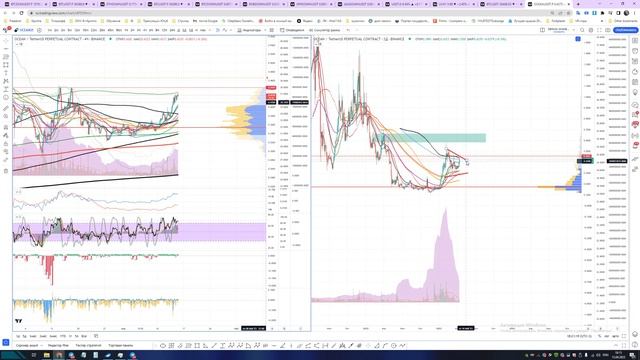Pick the ellipse shape in bottom drawing bar
The width and height of the screenshot is (640, 360).
[163, 346]
